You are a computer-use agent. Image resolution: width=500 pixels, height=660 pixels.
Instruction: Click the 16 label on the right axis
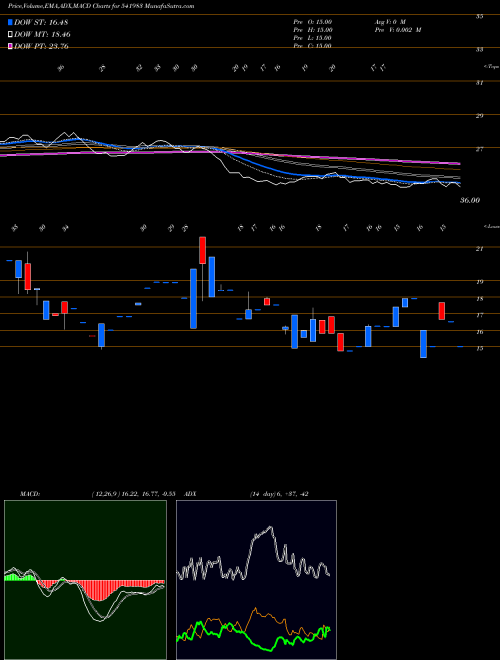coord(479,332)
